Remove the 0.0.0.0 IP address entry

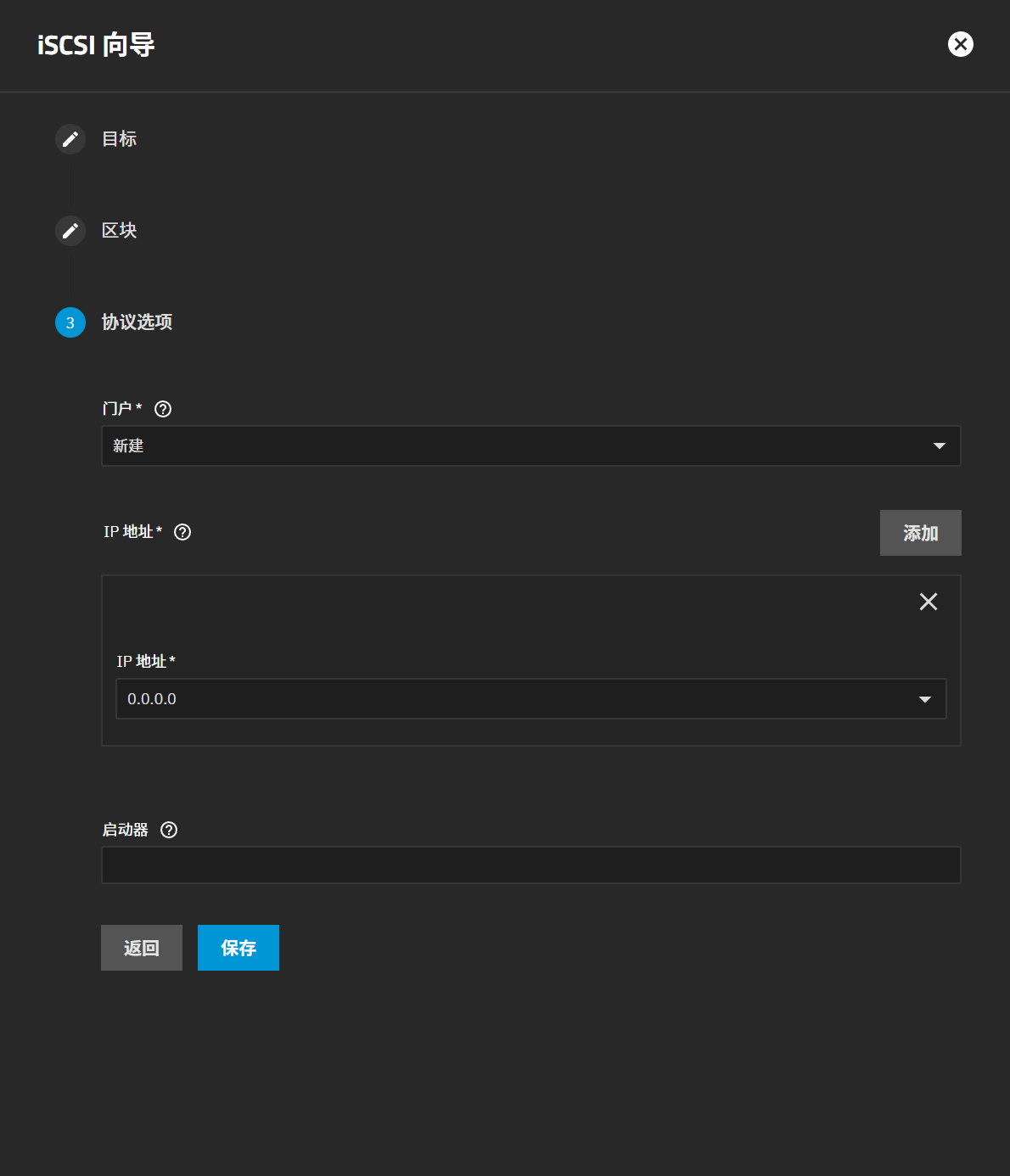[928, 602]
